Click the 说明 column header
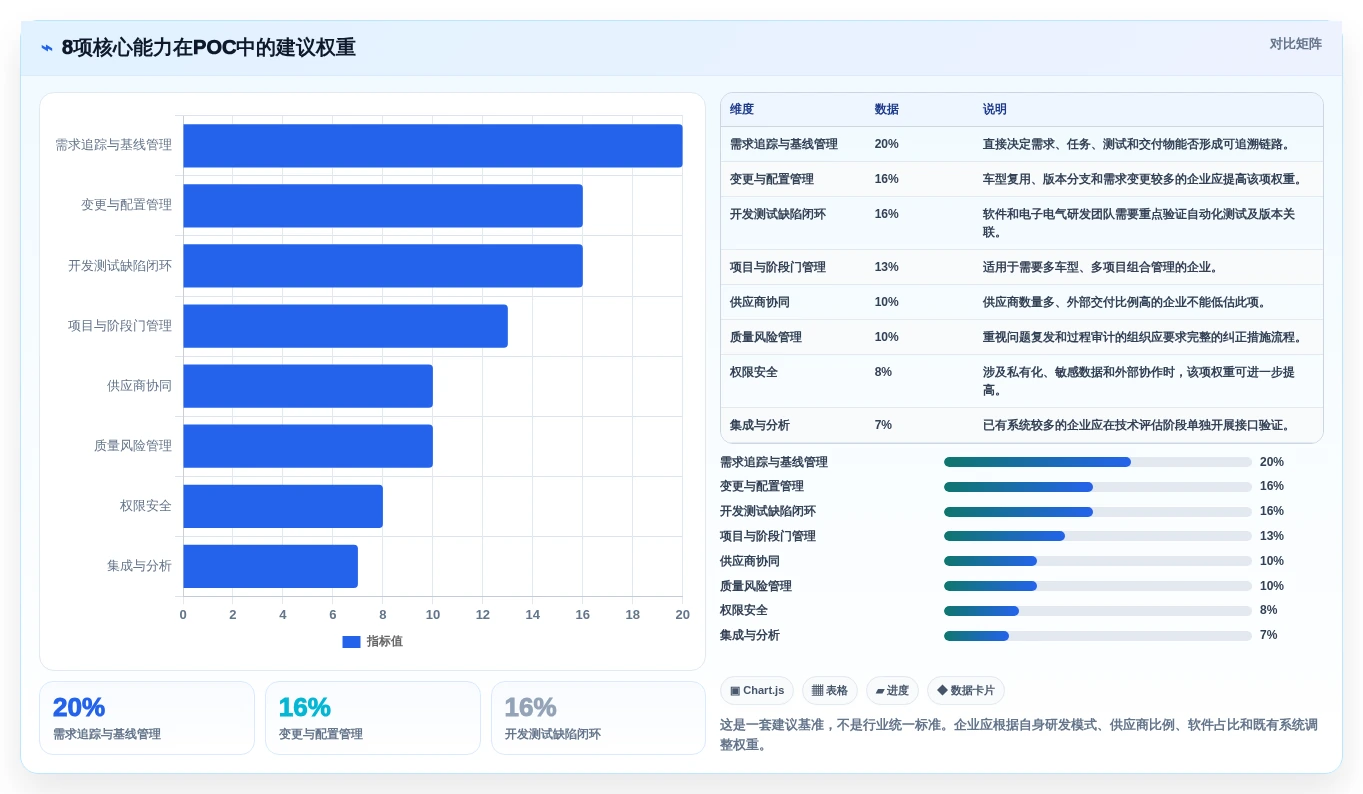This screenshot has width=1363, height=794. 994,109
